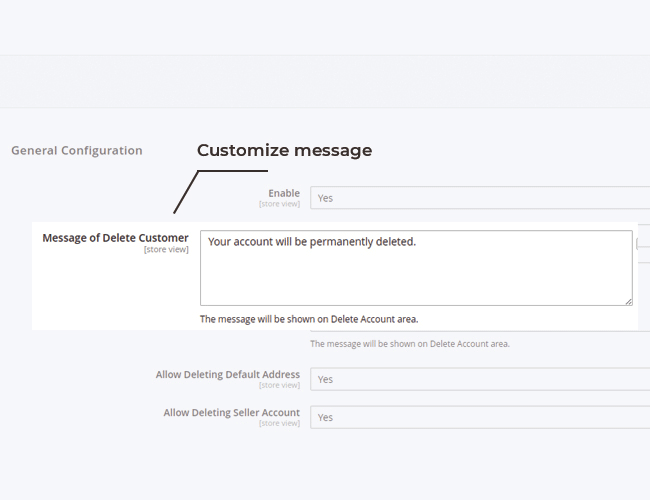Click the [store view] tag under Enable

(x=279, y=204)
